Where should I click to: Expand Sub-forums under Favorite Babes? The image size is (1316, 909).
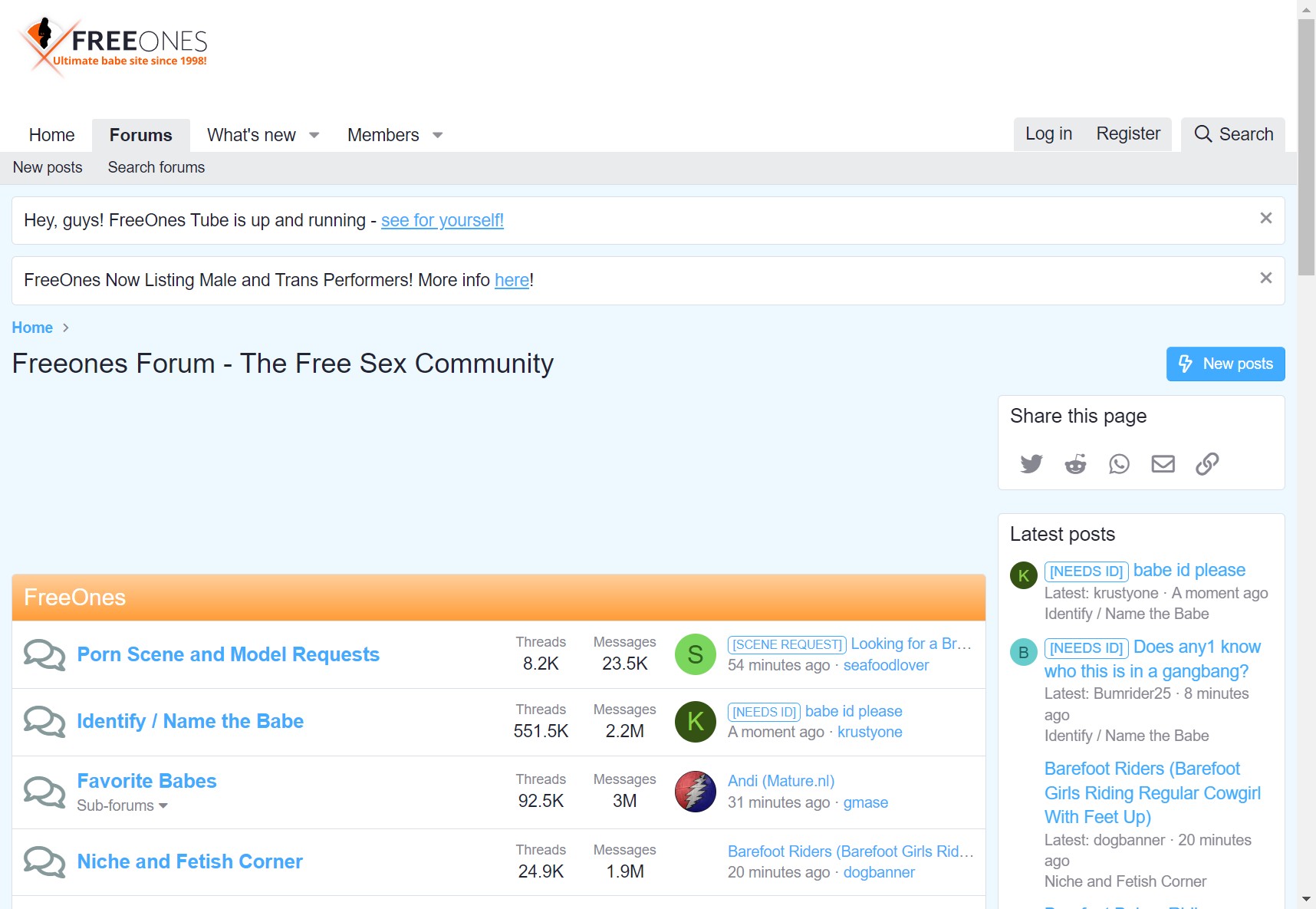(x=123, y=805)
